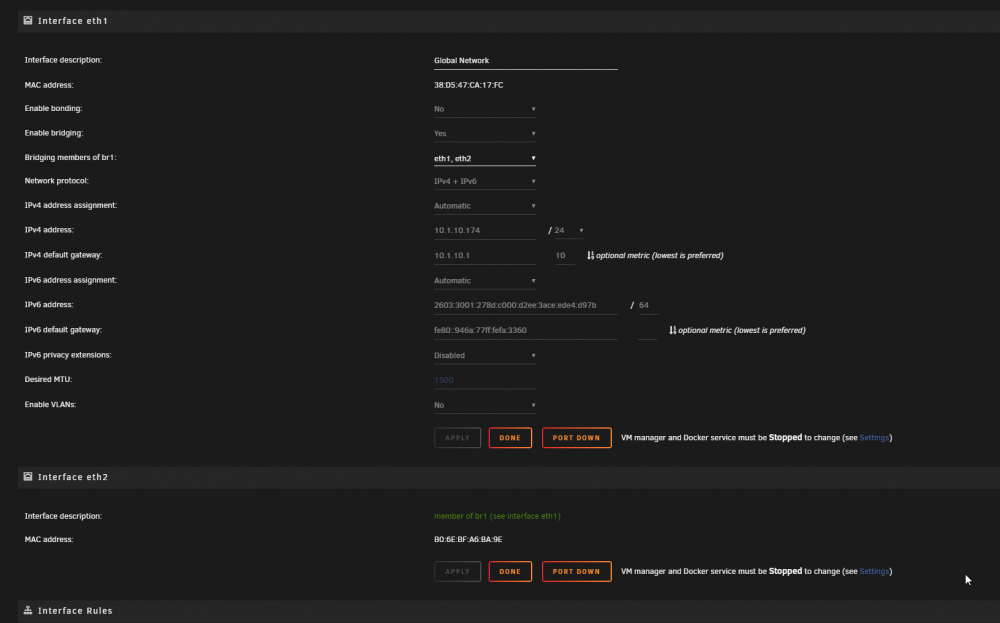Click the DONE button under eth1
Image resolution: width=1000 pixels, height=623 pixels.
coord(510,437)
